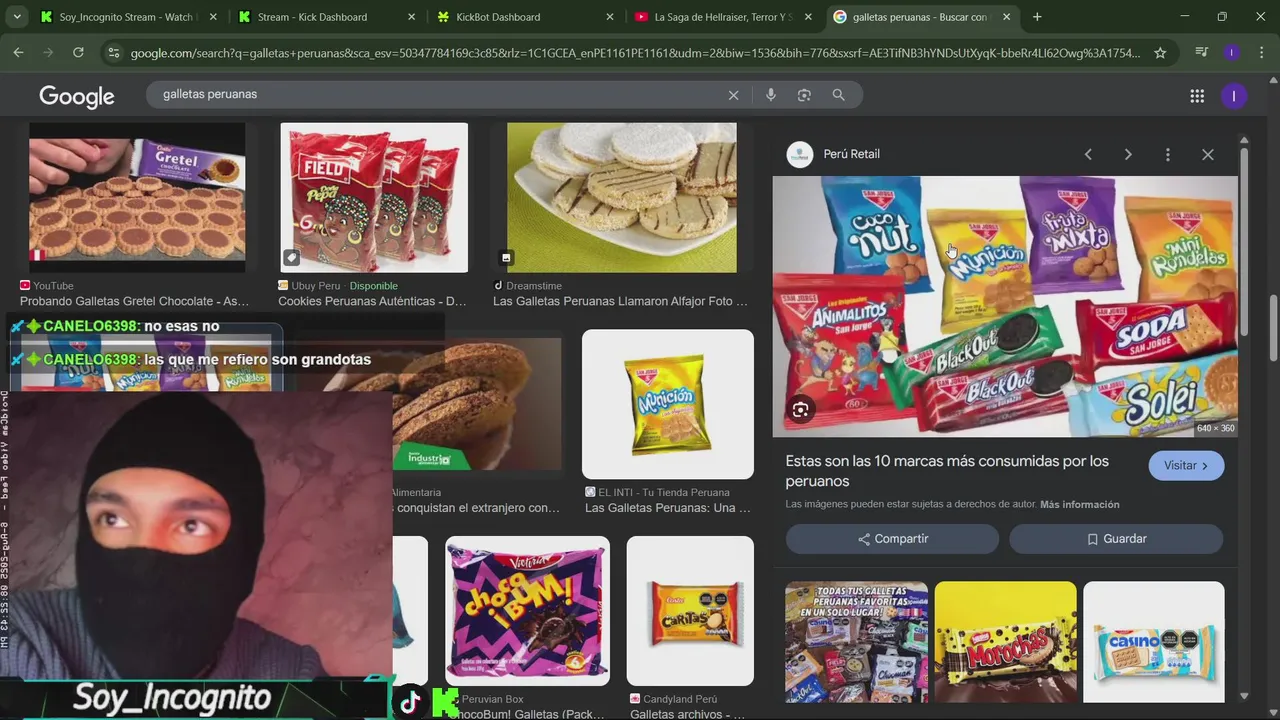Image resolution: width=1280 pixels, height=720 pixels.
Task: Open Probando Galletas Gretel Chocolate result
Action: tap(134, 301)
